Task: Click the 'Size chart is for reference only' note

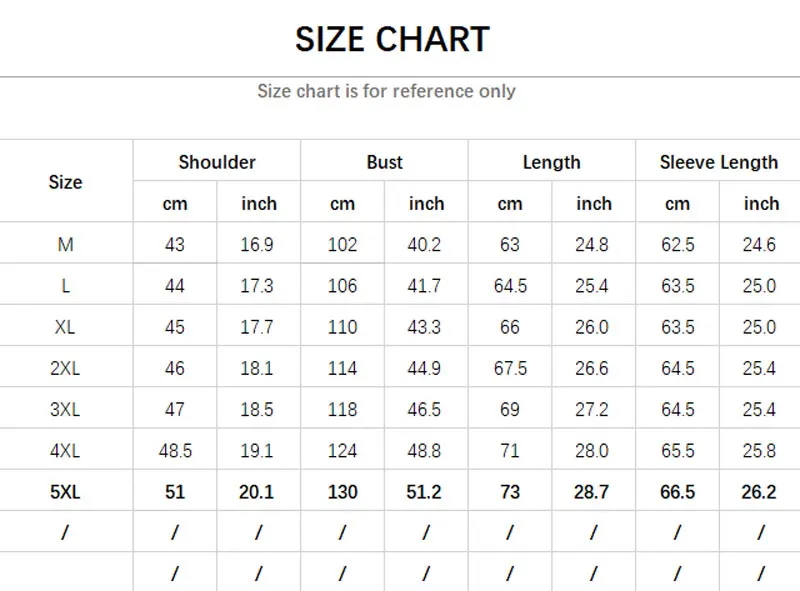Action: 386,91
